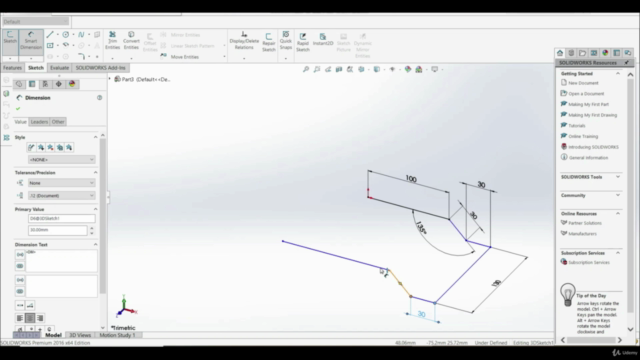The width and height of the screenshot is (640, 360).
Task: Click the Section View icon
Action: pyautogui.click(x=339, y=69)
